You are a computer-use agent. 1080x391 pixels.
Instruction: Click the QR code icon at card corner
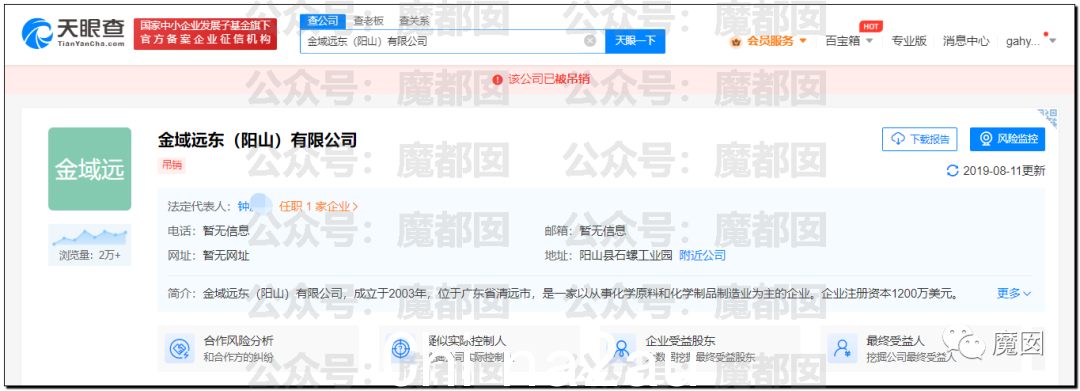(1048, 118)
